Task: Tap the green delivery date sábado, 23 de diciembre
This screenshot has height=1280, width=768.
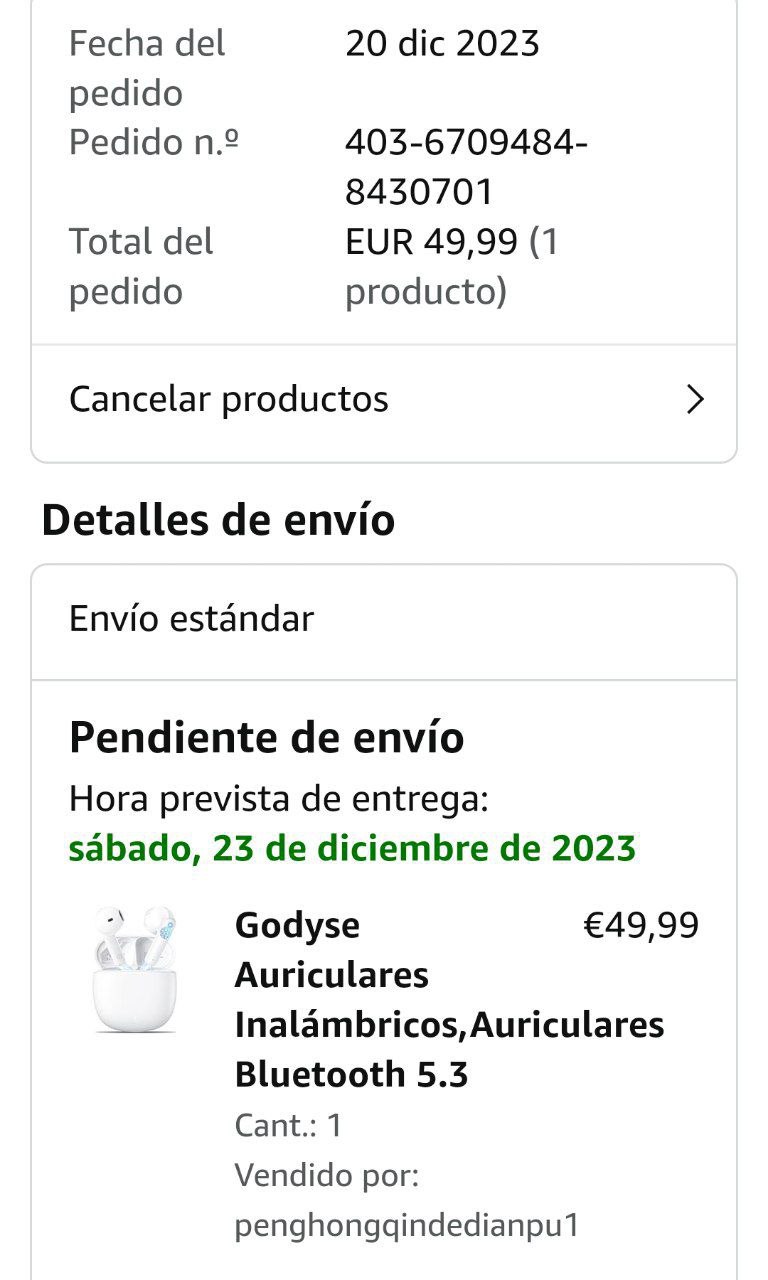Action: [352, 849]
